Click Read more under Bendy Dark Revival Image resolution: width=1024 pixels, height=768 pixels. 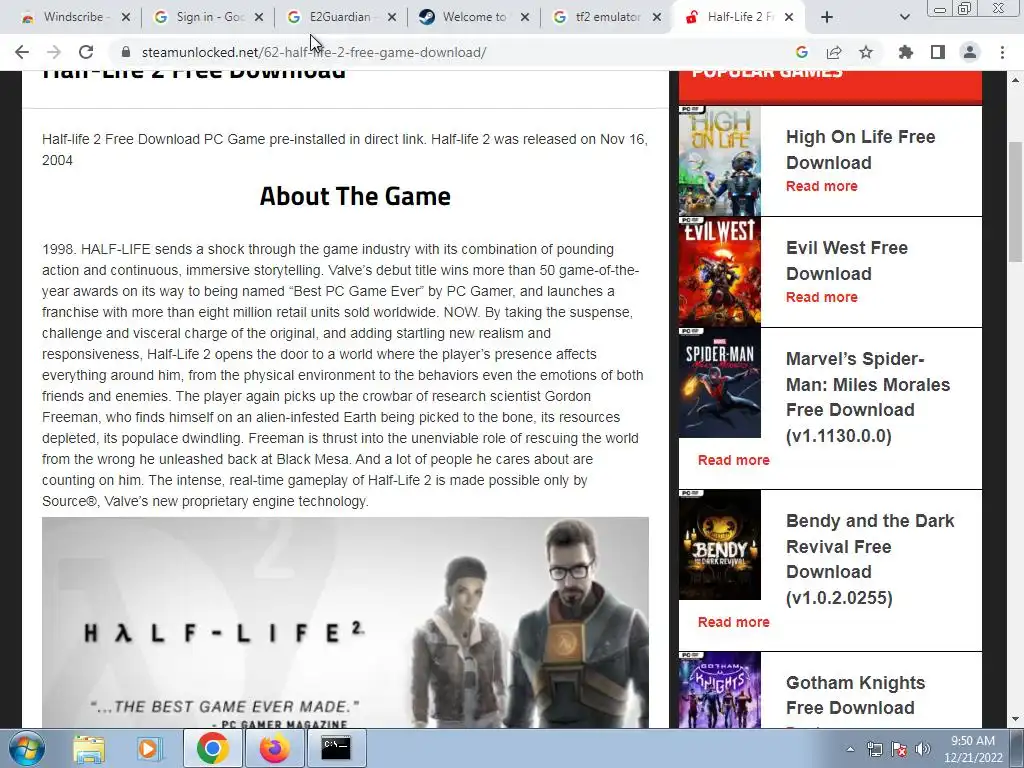point(733,622)
